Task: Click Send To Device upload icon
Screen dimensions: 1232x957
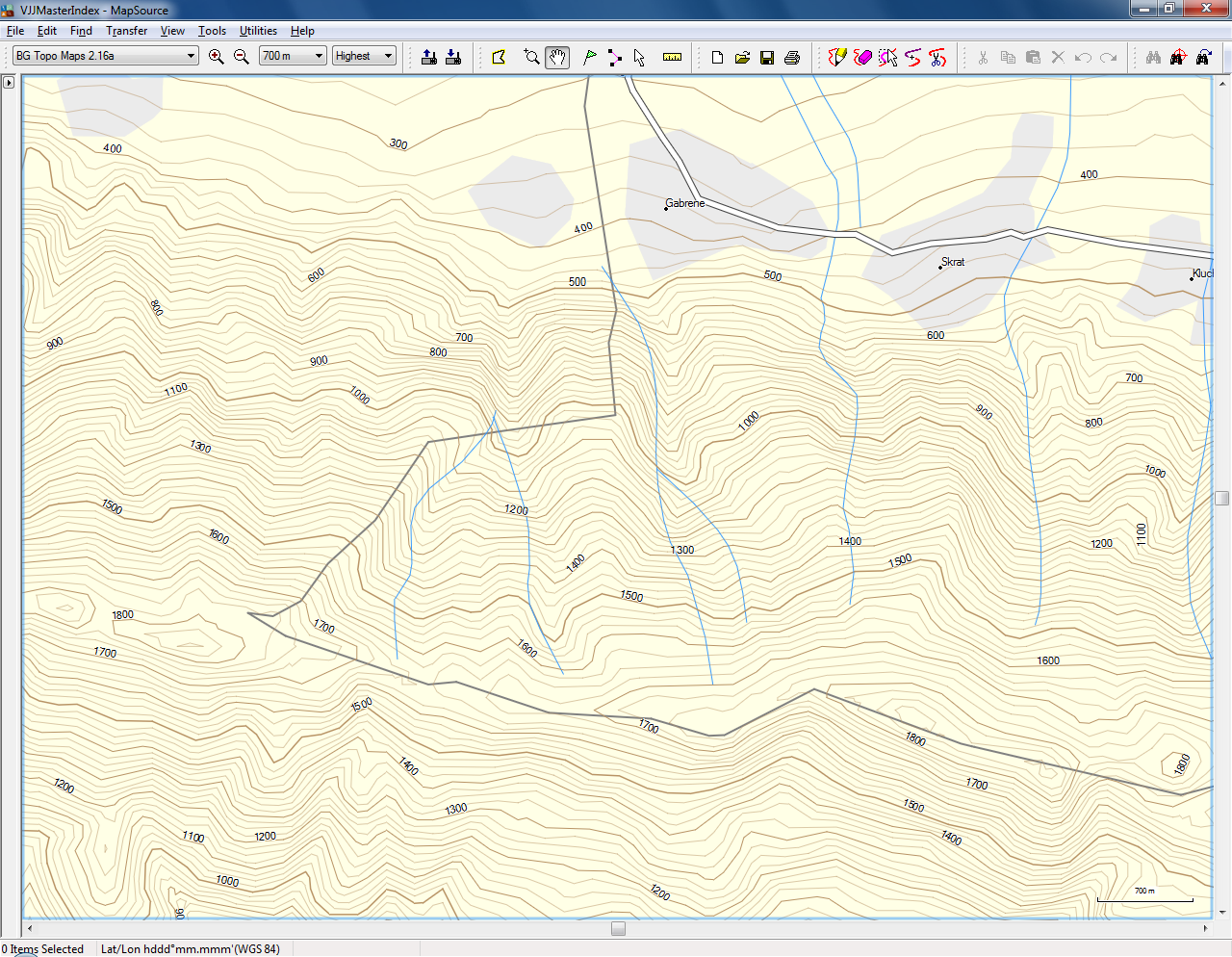Action: point(428,57)
